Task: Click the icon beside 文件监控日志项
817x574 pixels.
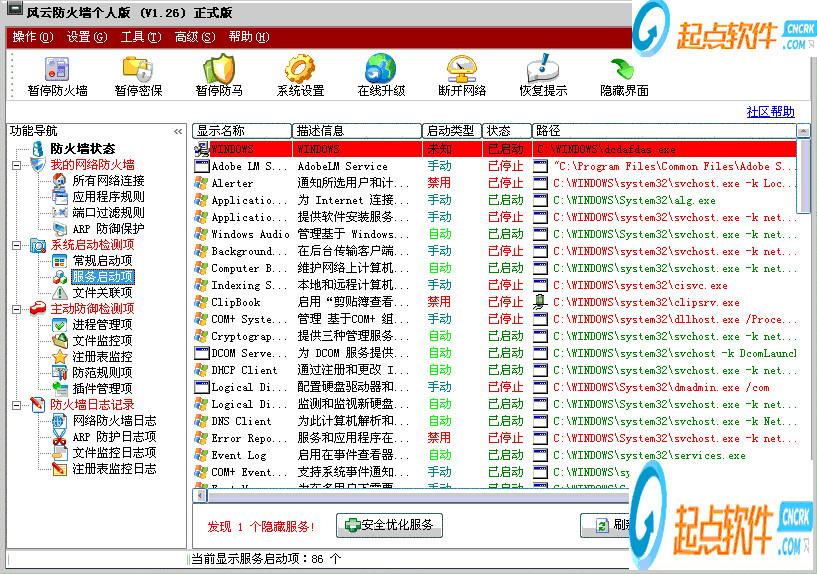Action: pos(59,453)
